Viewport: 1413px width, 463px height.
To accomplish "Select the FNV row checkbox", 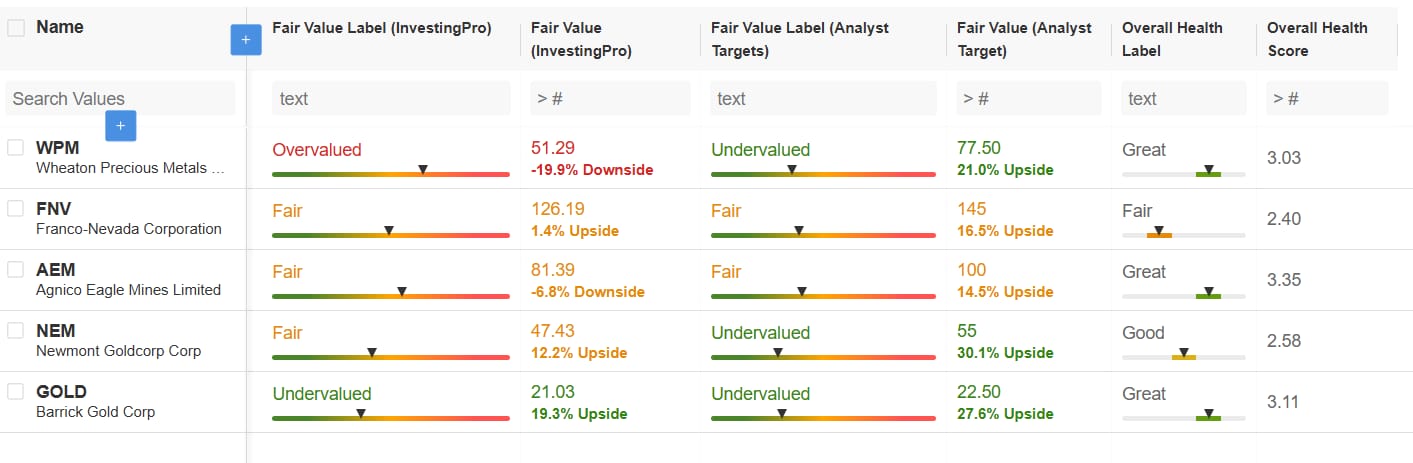I will 16,208.
